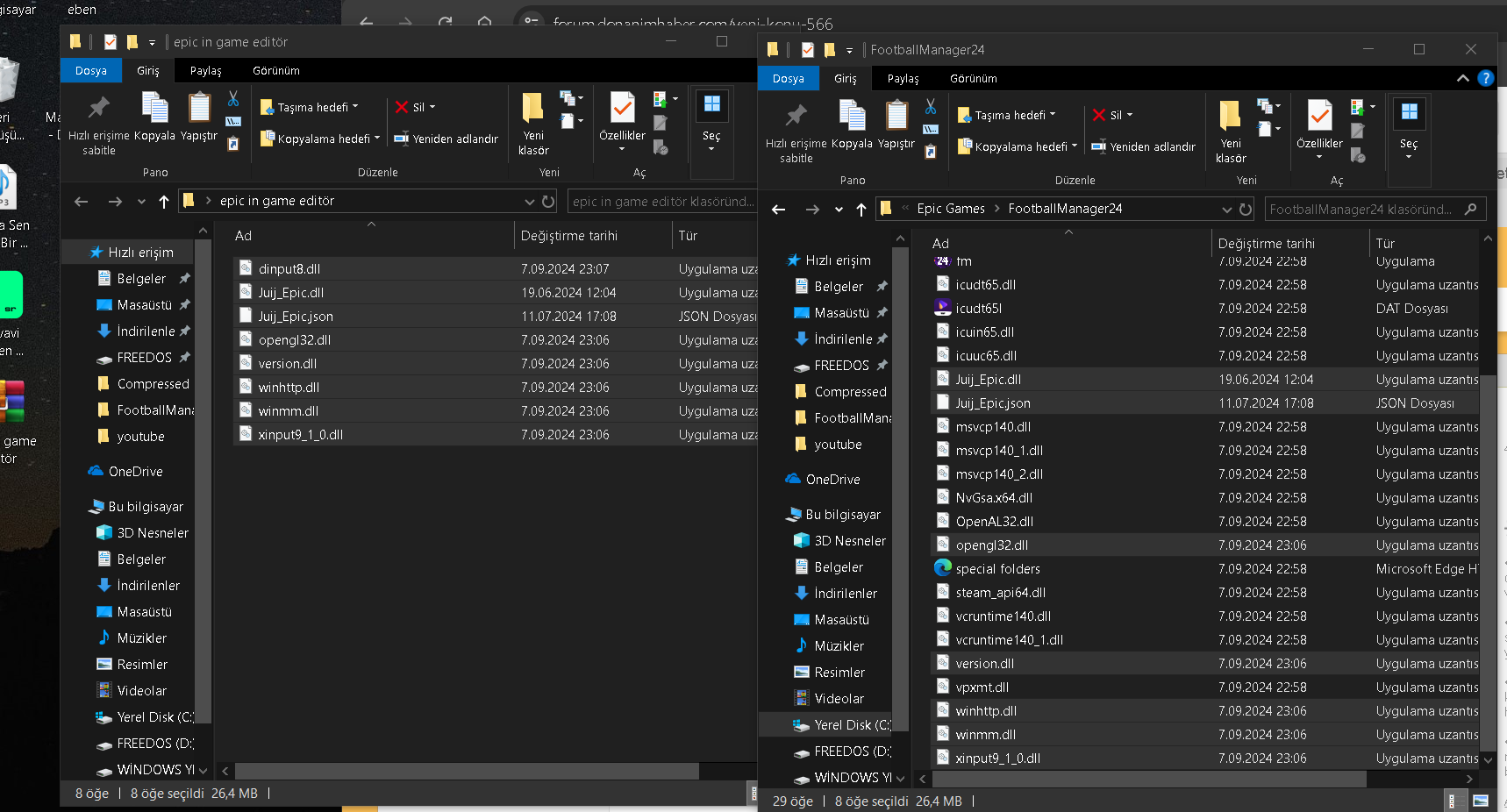
Task: Click Yeni klasör in epic in game editör window
Action: tap(533, 125)
